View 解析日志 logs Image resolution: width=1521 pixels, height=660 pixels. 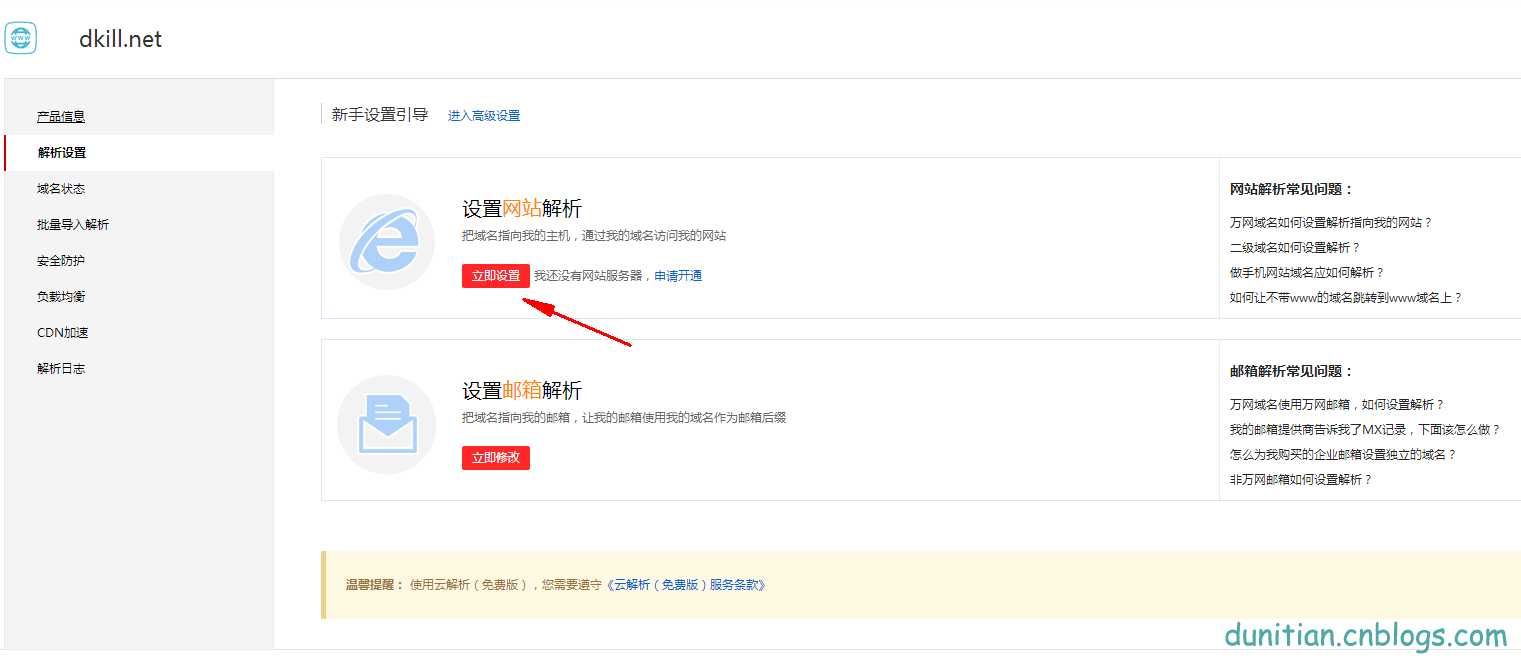point(62,368)
